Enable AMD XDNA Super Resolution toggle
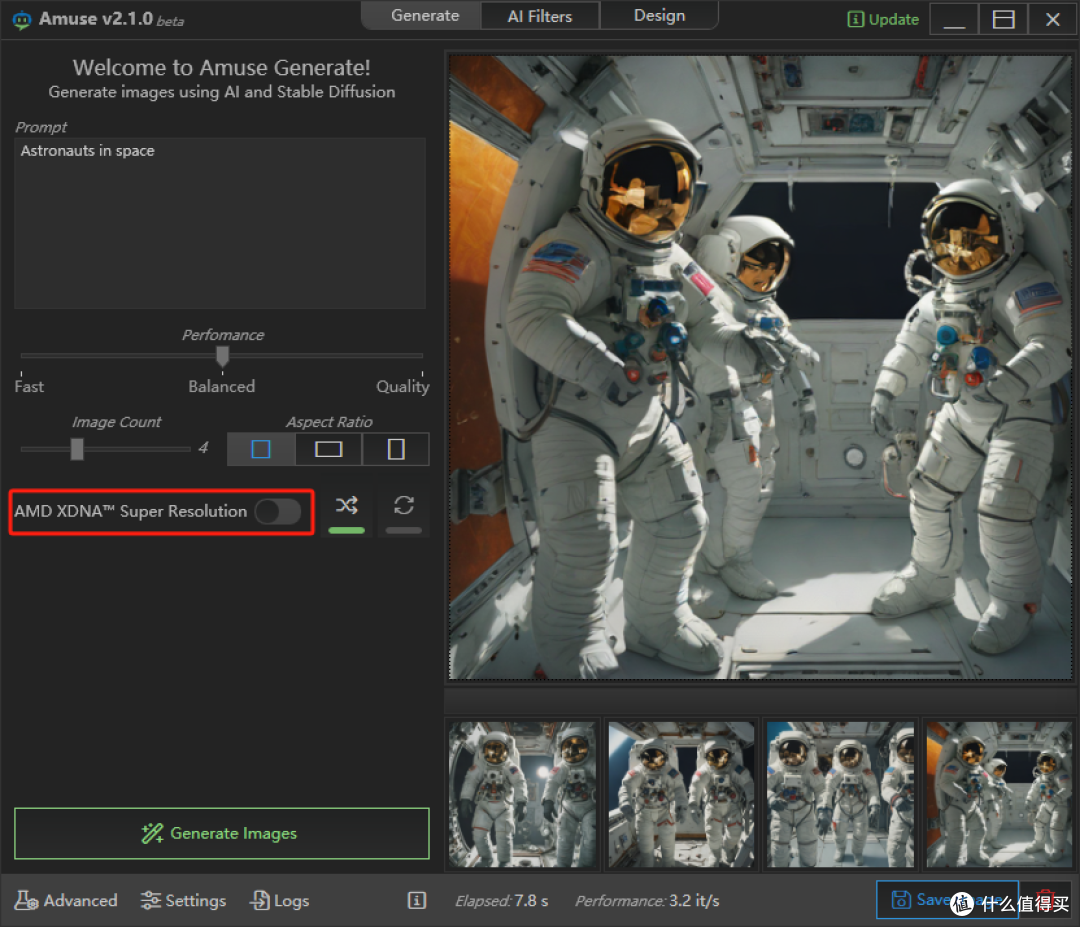The width and height of the screenshot is (1080, 927). [x=277, y=512]
